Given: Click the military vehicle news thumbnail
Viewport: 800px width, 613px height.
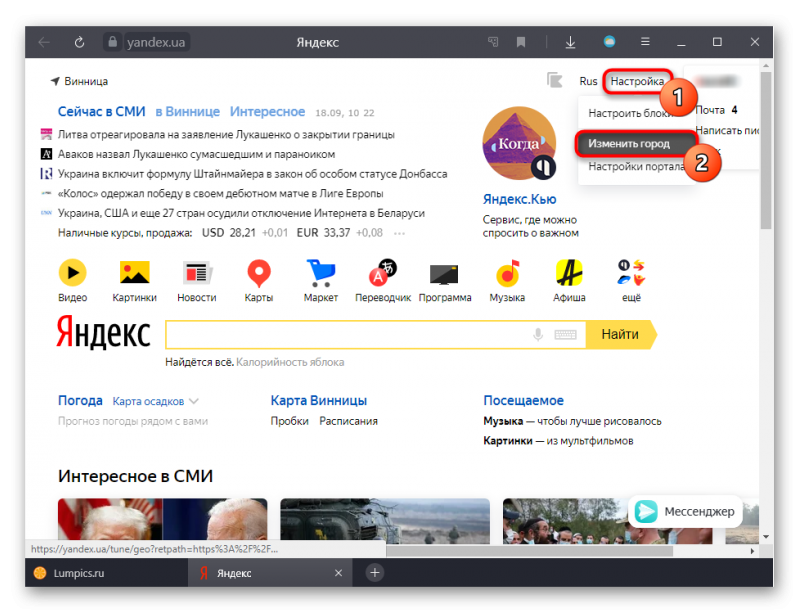Looking at the screenshot, I should point(385,521).
